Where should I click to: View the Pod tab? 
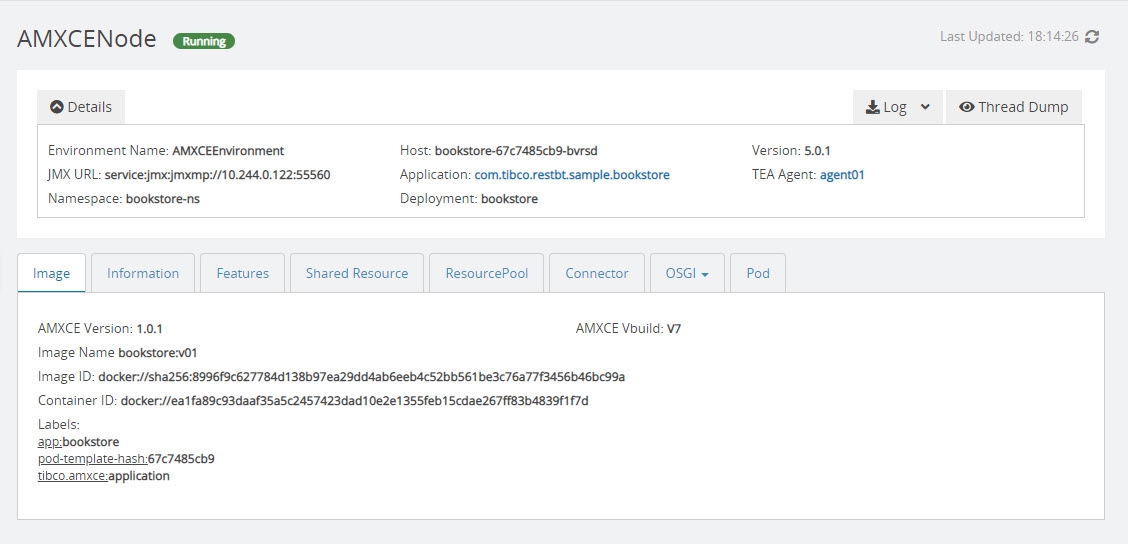click(x=758, y=273)
